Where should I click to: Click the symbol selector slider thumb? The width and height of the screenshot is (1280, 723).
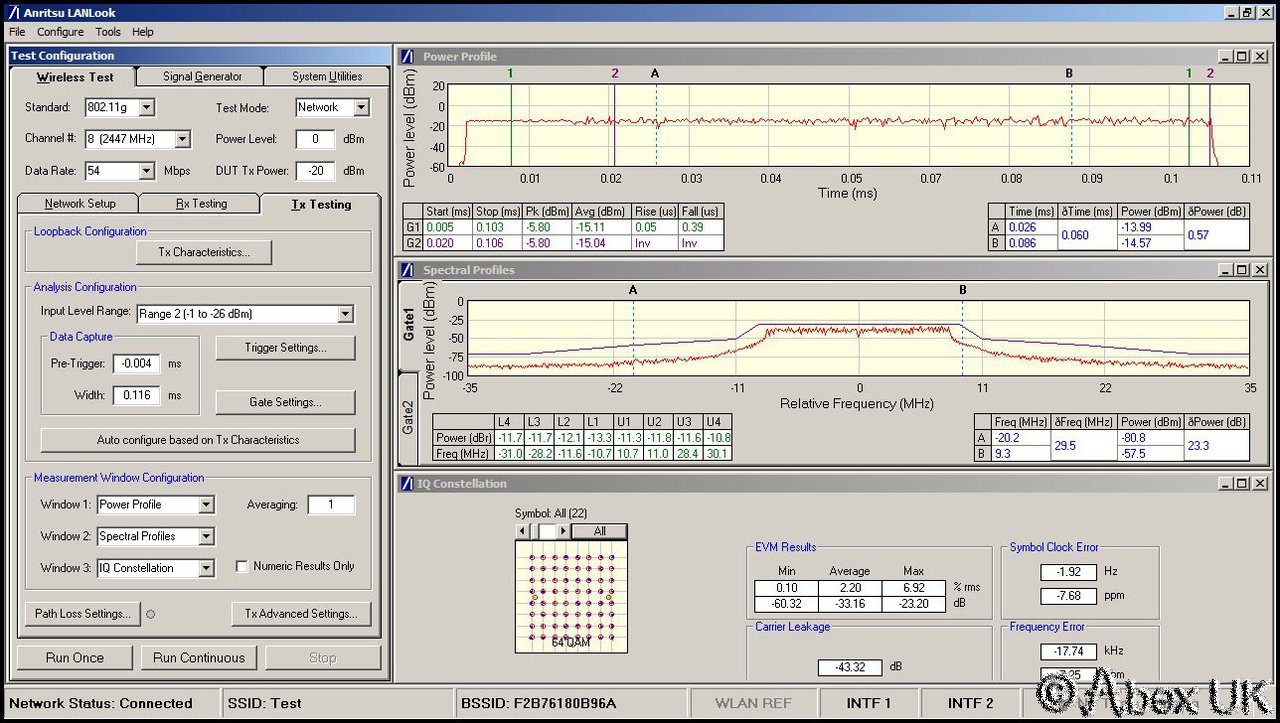click(x=546, y=531)
